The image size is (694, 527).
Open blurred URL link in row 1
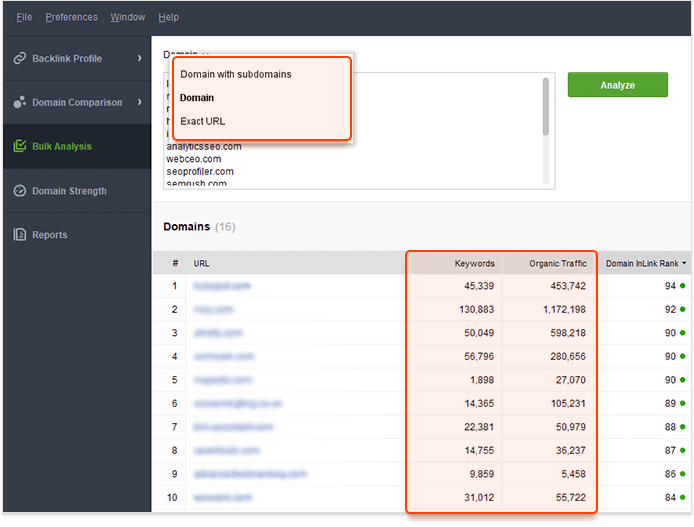[222, 286]
